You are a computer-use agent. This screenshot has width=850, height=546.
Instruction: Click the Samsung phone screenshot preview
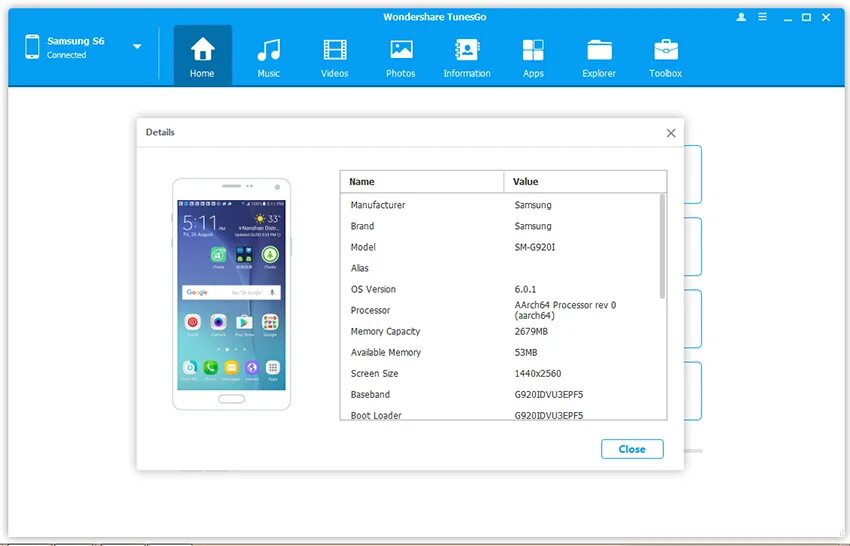pyautogui.click(x=231, y=294)
